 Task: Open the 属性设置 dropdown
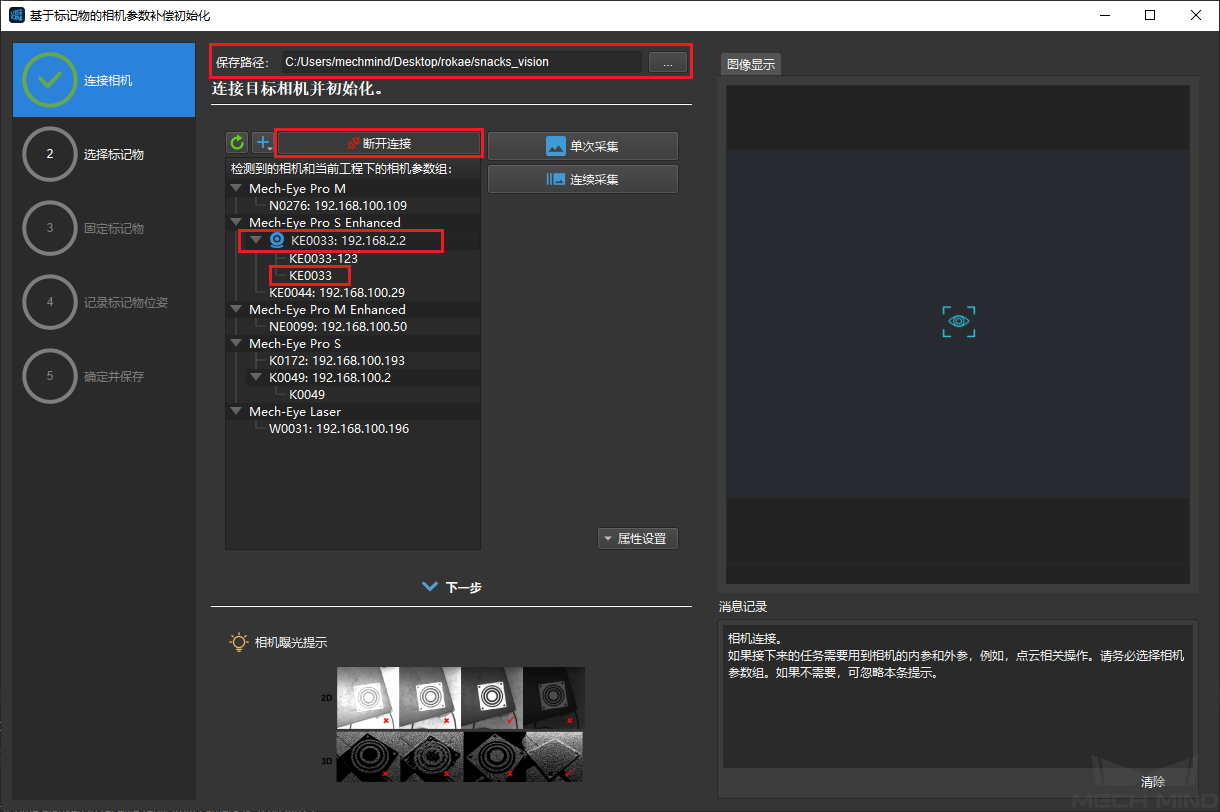[x=638, y=538]
